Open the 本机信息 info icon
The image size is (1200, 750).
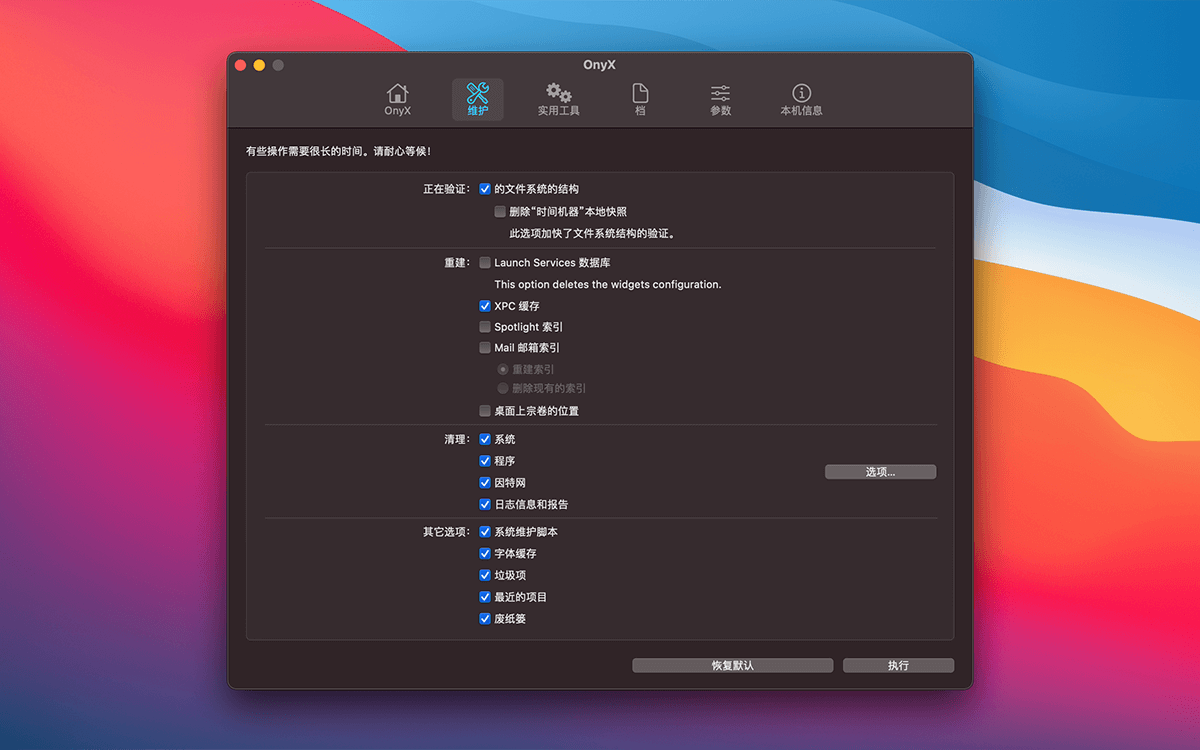pyautogui.click(x=801, y=99)
